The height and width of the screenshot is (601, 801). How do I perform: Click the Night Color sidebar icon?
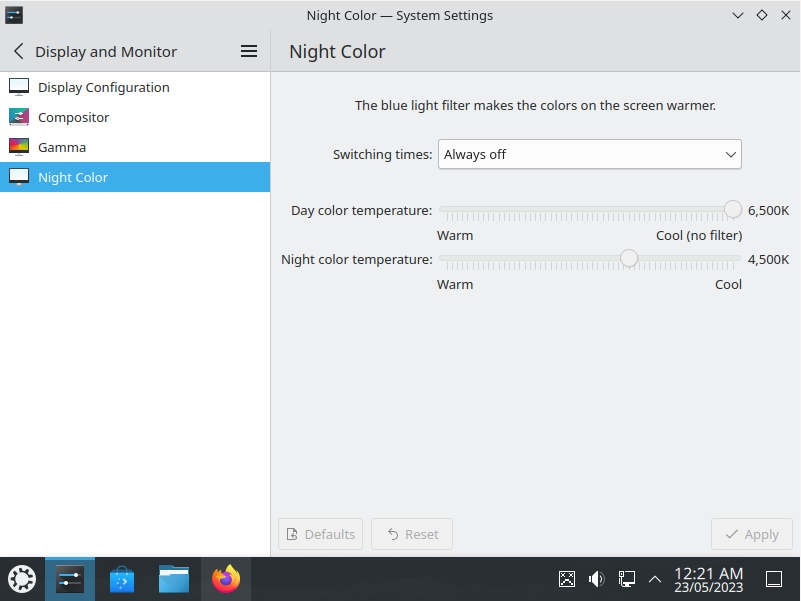point(19,177)
